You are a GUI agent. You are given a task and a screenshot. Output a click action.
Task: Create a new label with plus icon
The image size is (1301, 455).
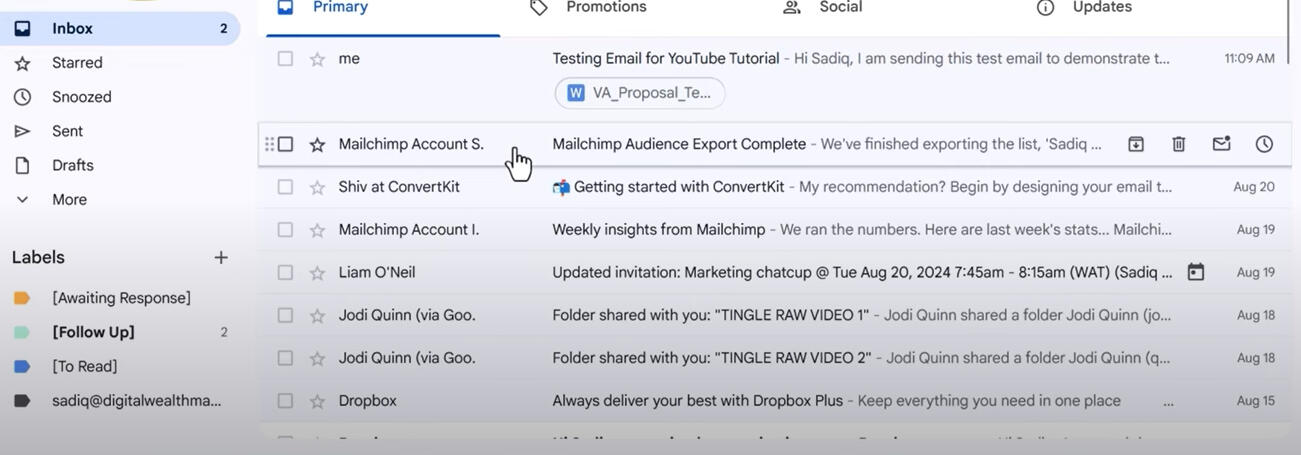click(221, 258)
